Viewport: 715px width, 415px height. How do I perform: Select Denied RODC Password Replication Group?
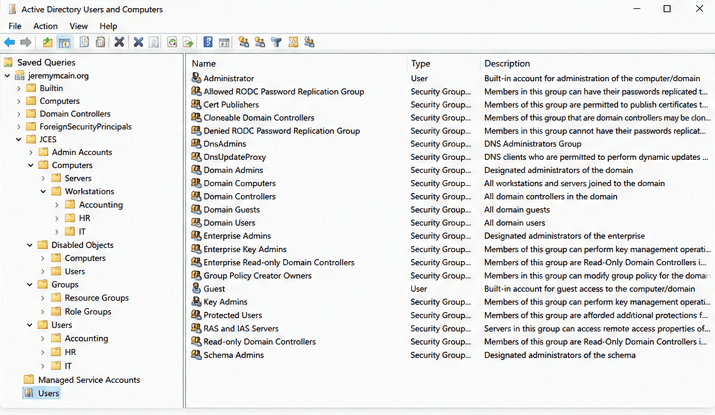(x=449, y=131)
